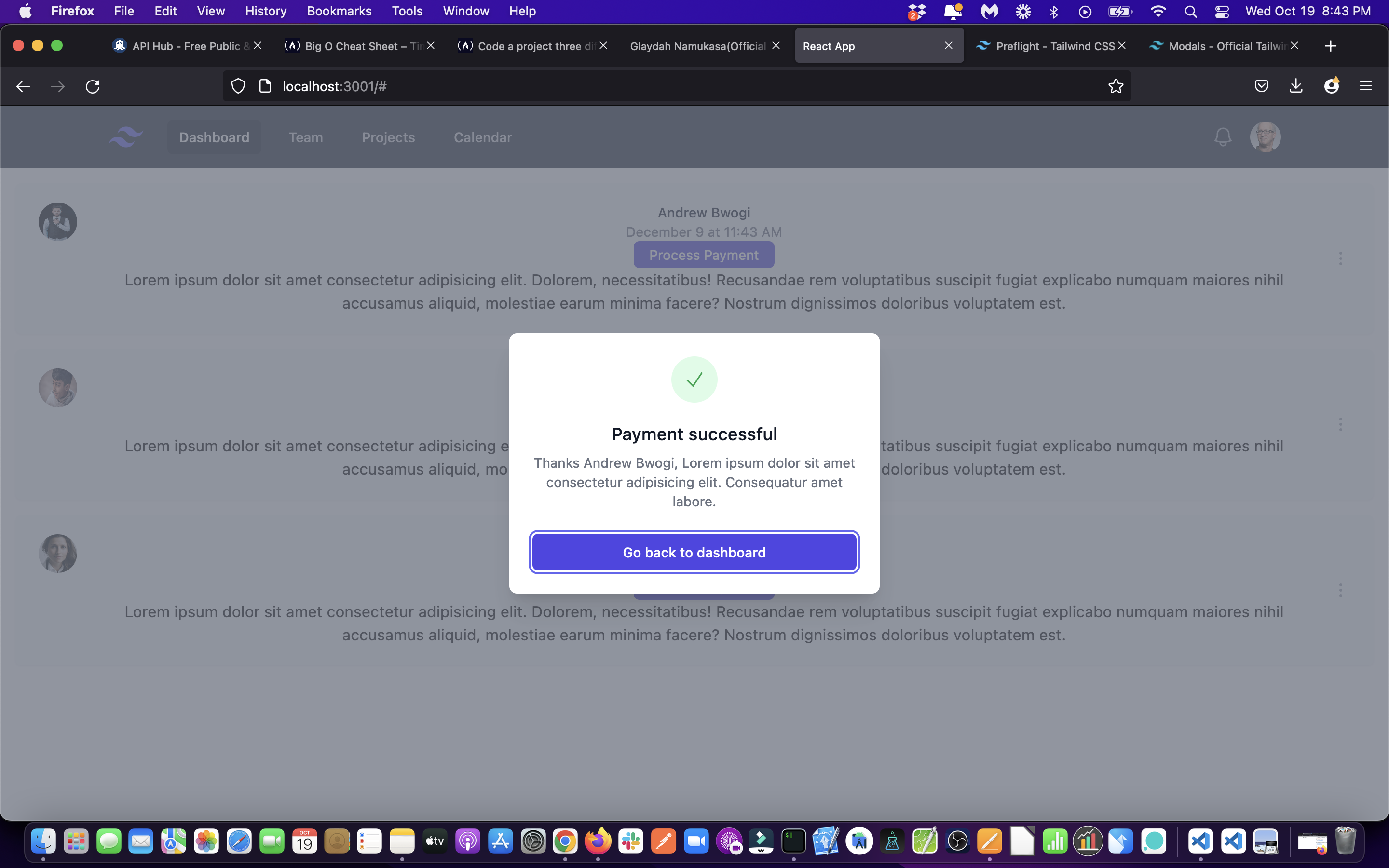Viewport: 1389px width, 868px height.
Task: Open the notifications bell icon
Action: pos(1223,137)
